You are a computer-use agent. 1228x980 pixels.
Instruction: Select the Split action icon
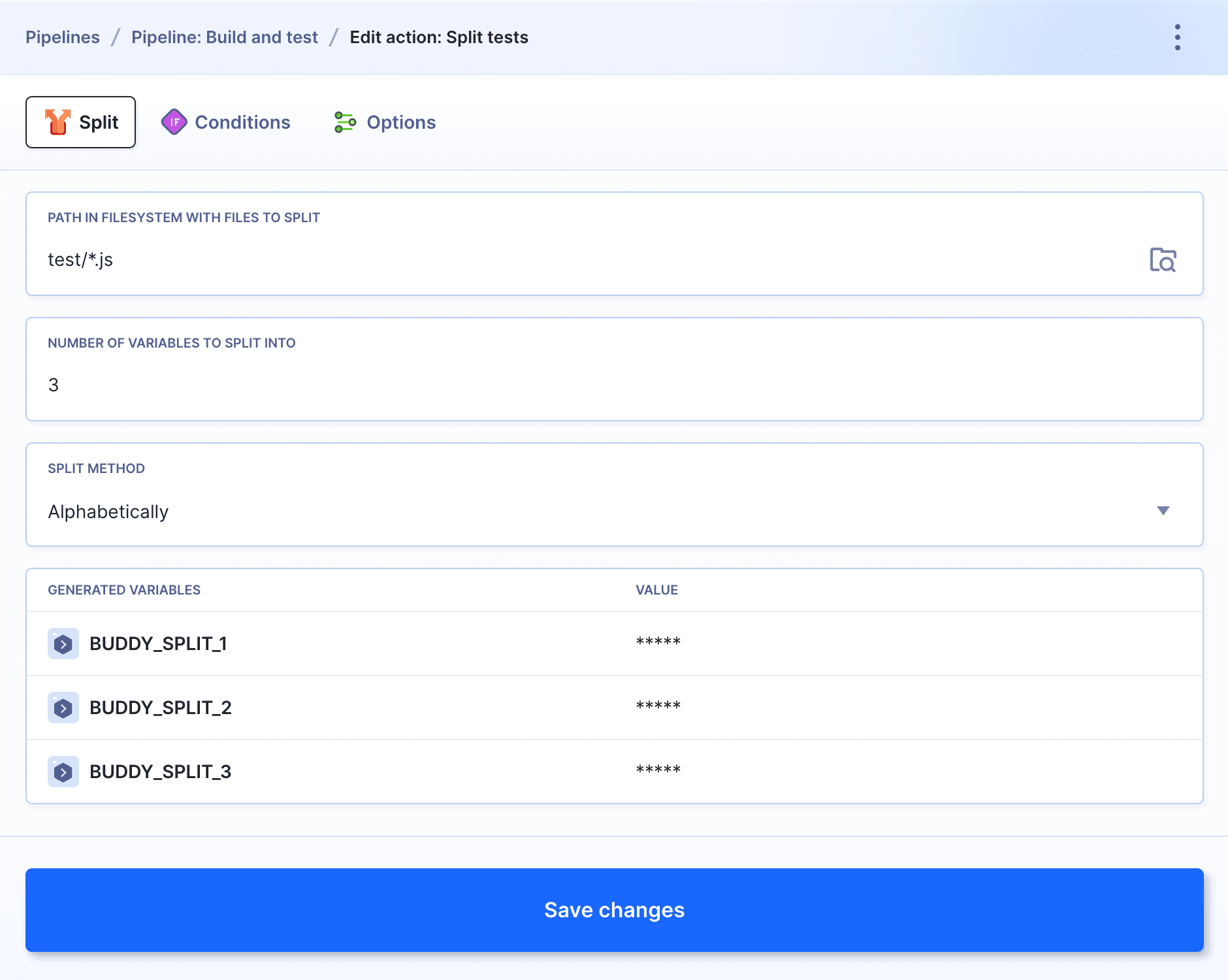click(x=58, y=122)
